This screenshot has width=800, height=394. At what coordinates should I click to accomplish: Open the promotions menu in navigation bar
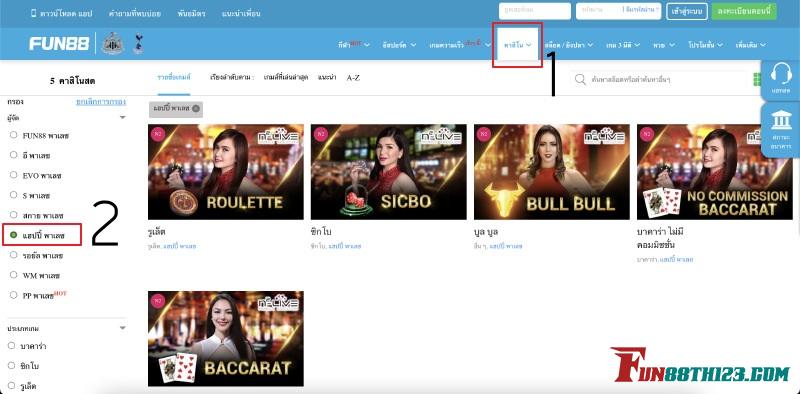[706, 45]
